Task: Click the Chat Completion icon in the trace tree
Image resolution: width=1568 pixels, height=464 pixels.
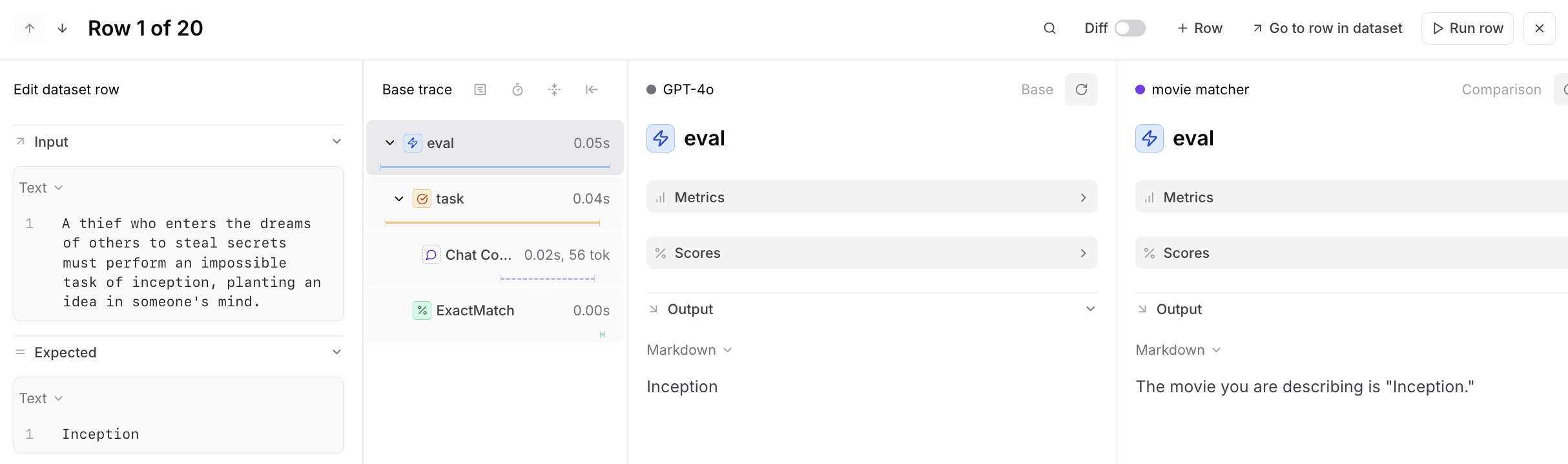Action: 431,255
